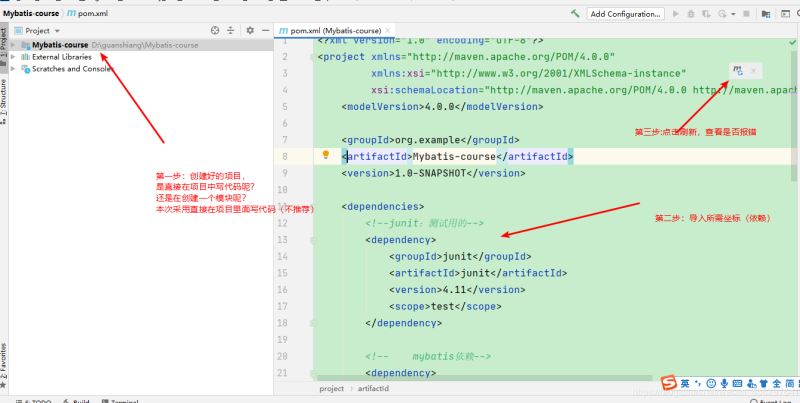Click the Add Configuration... button

click(626, 14)
